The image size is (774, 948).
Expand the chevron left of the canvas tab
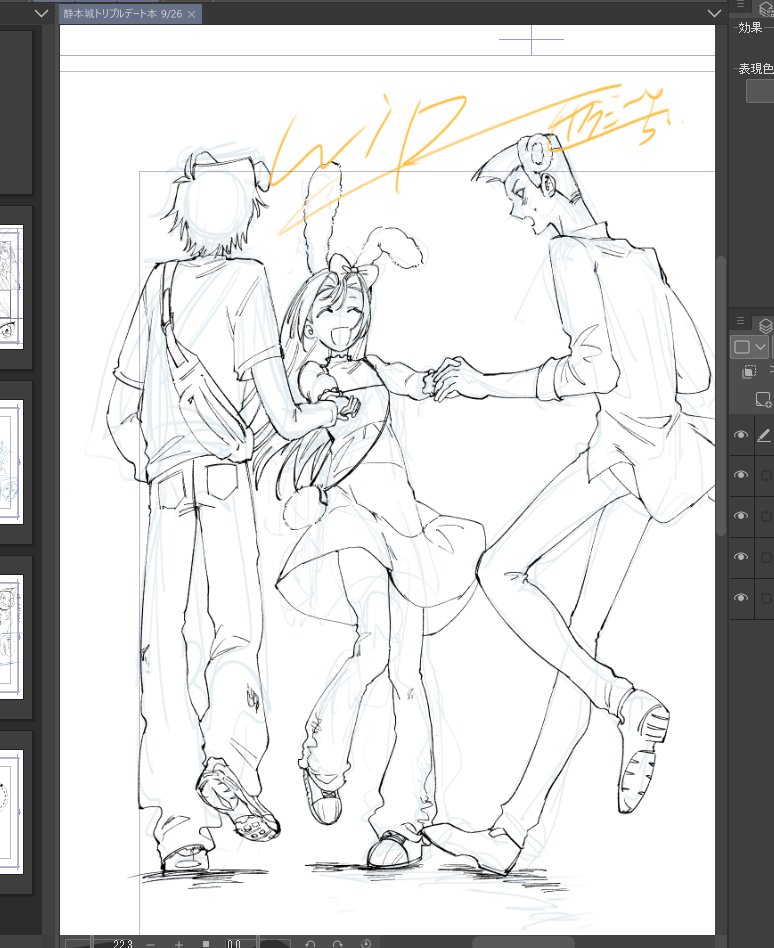[x=41, y=13]
